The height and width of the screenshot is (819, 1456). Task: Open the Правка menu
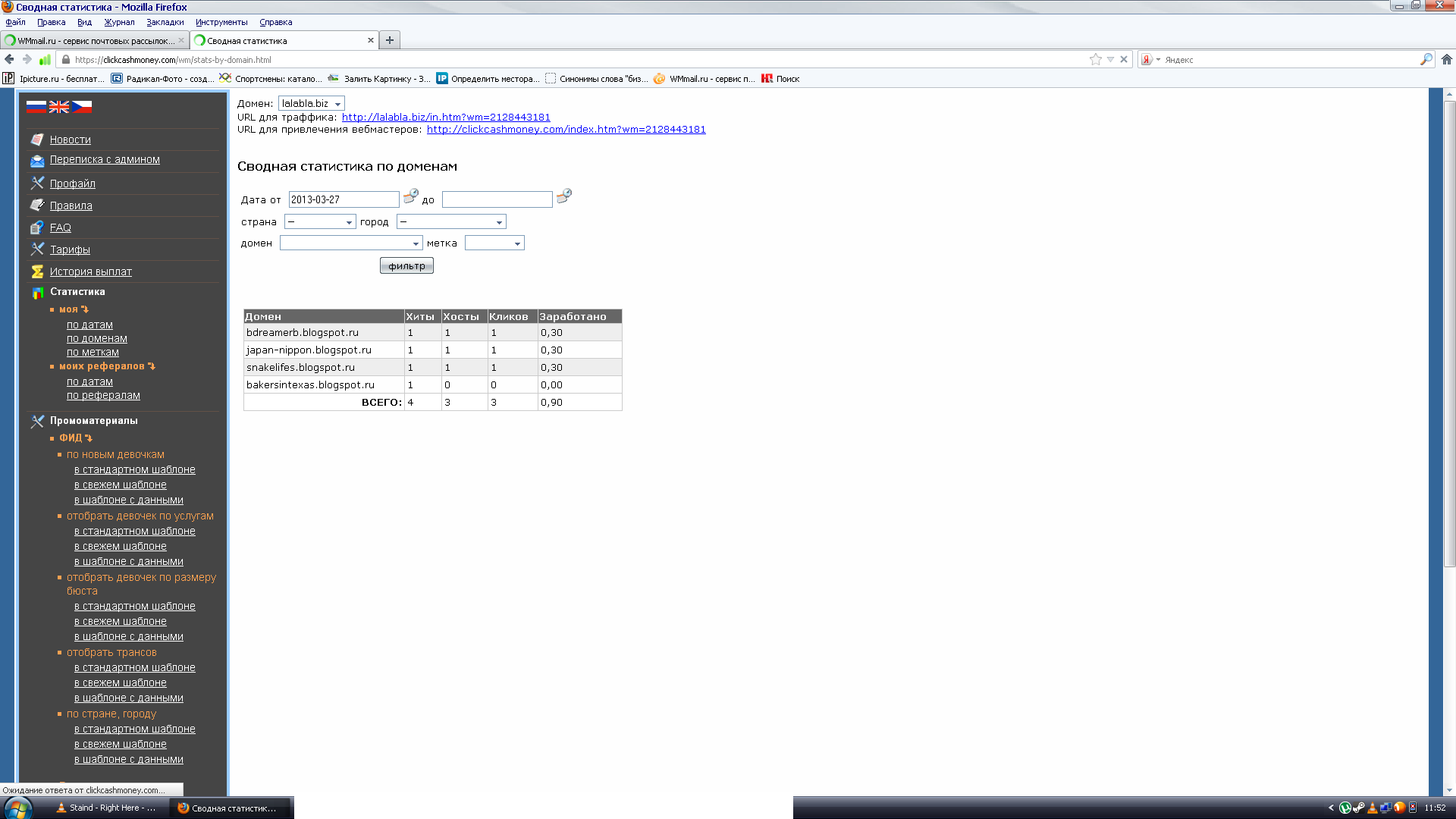point(52,22)
